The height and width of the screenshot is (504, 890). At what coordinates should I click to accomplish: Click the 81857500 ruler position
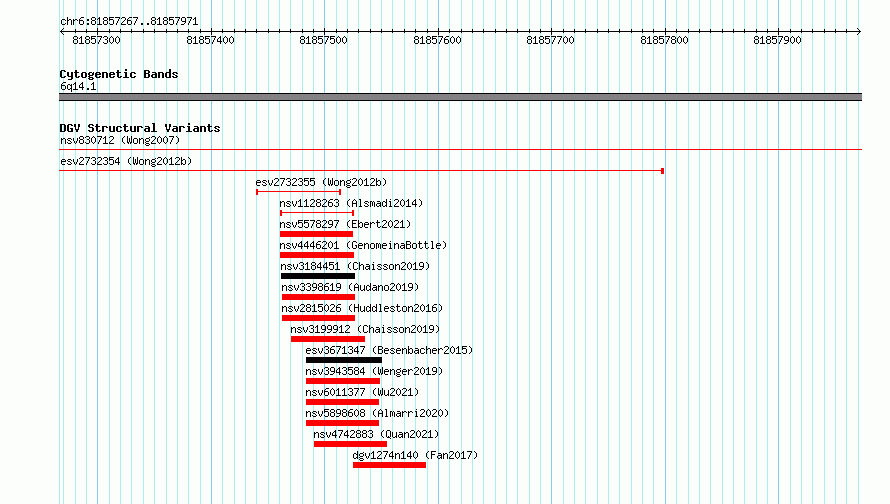tap(324, 40)
